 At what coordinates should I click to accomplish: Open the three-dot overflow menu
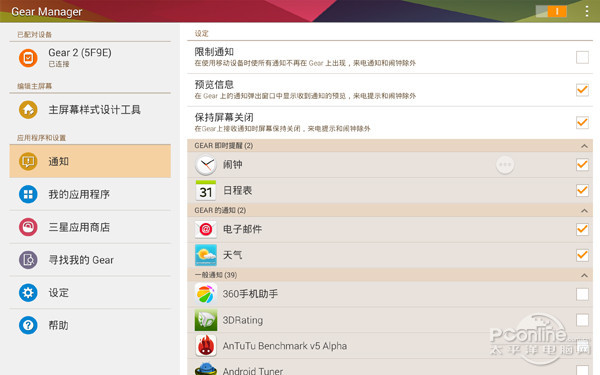coord(586,11)
